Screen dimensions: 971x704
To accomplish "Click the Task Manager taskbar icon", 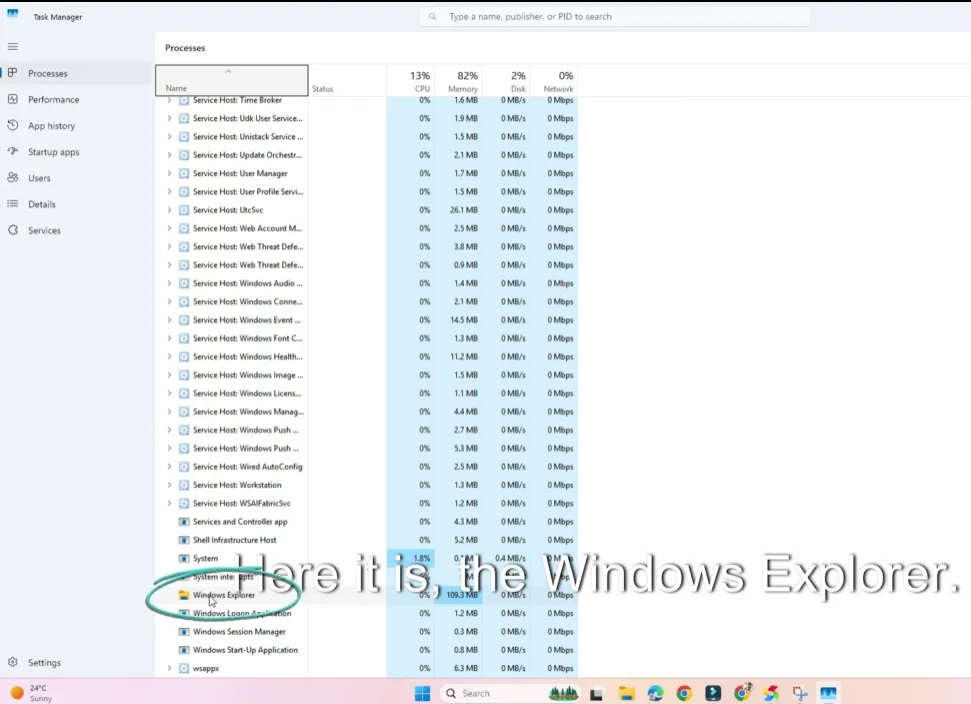I will 829,693.
